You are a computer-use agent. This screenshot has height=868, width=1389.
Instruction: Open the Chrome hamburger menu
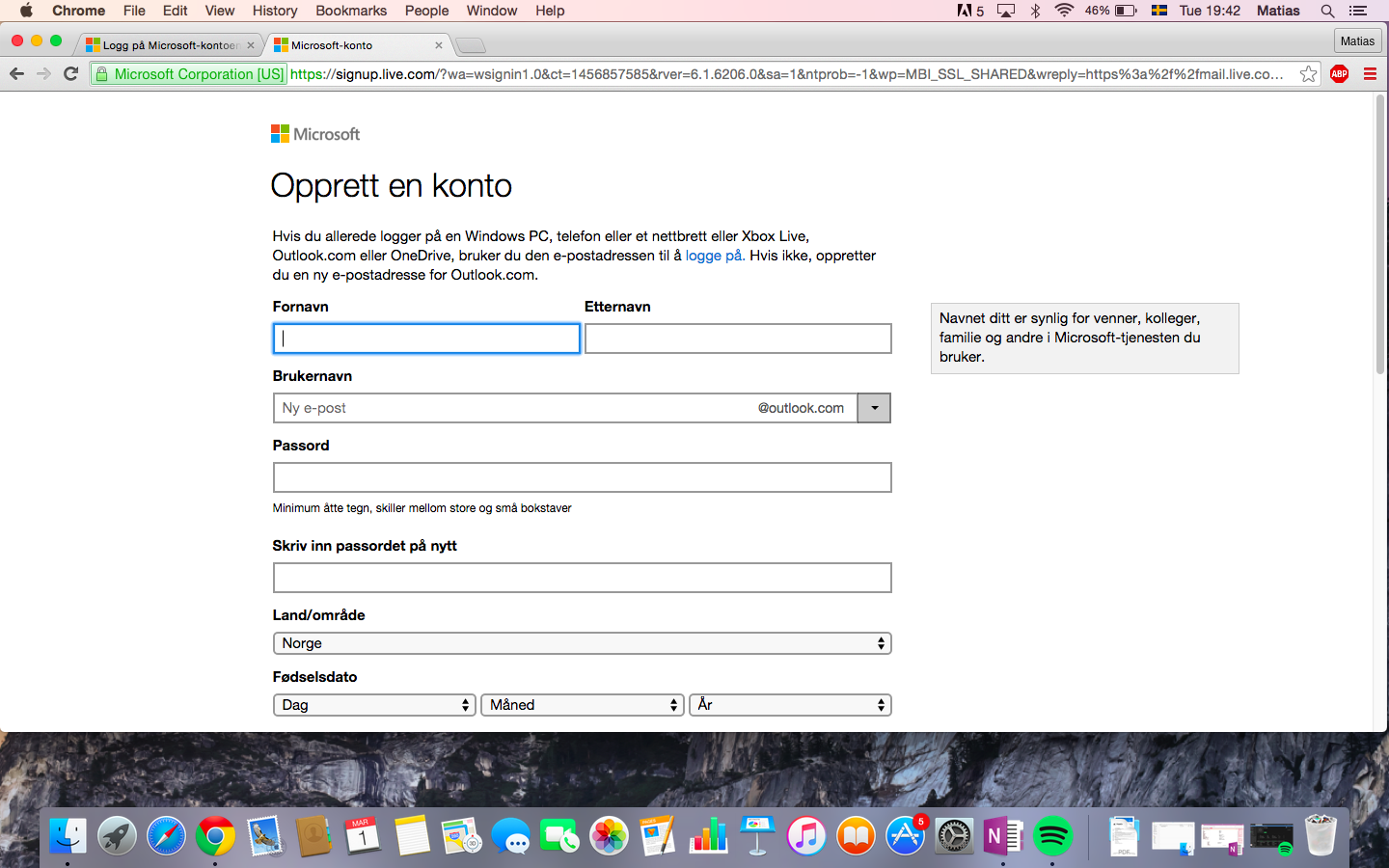tap(1370, 74)
